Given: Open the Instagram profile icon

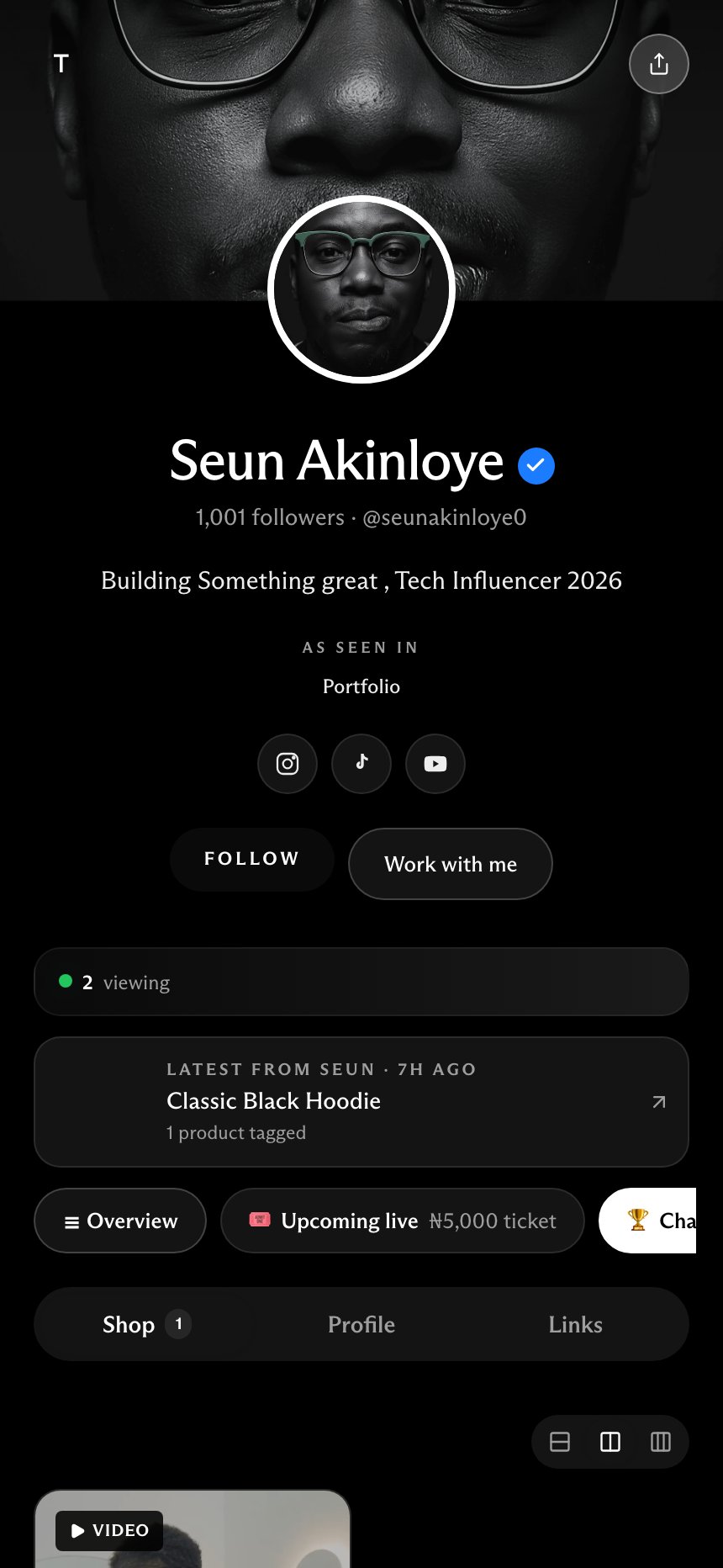Looking at the screenshot, I should (x=288, y=764).
